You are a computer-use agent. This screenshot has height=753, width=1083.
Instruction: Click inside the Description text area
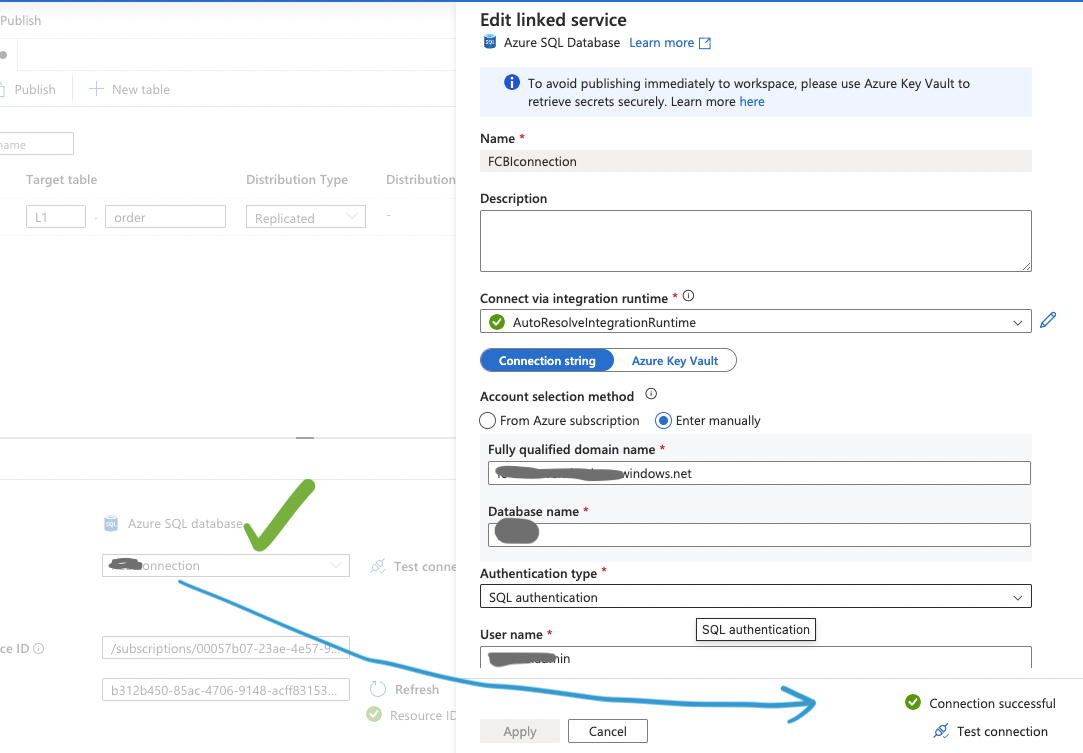[x=755, y=240]
